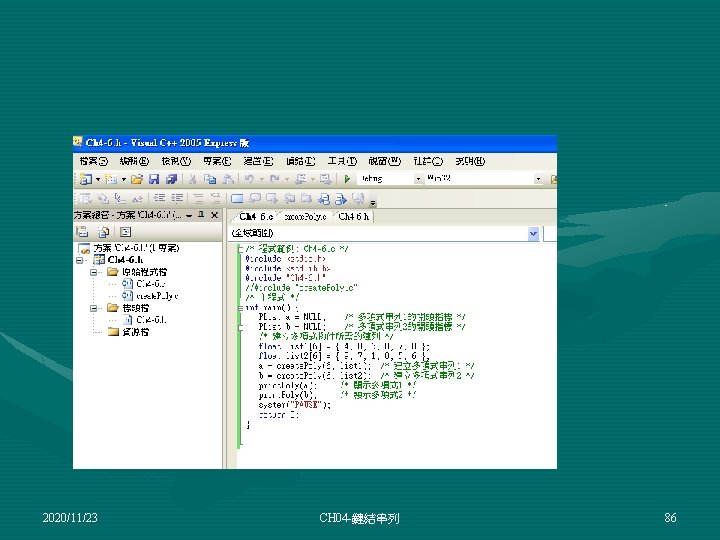Open the 檔案(F) File menu
The width and height of the screenshot is (720, 540).
point(93,161)
